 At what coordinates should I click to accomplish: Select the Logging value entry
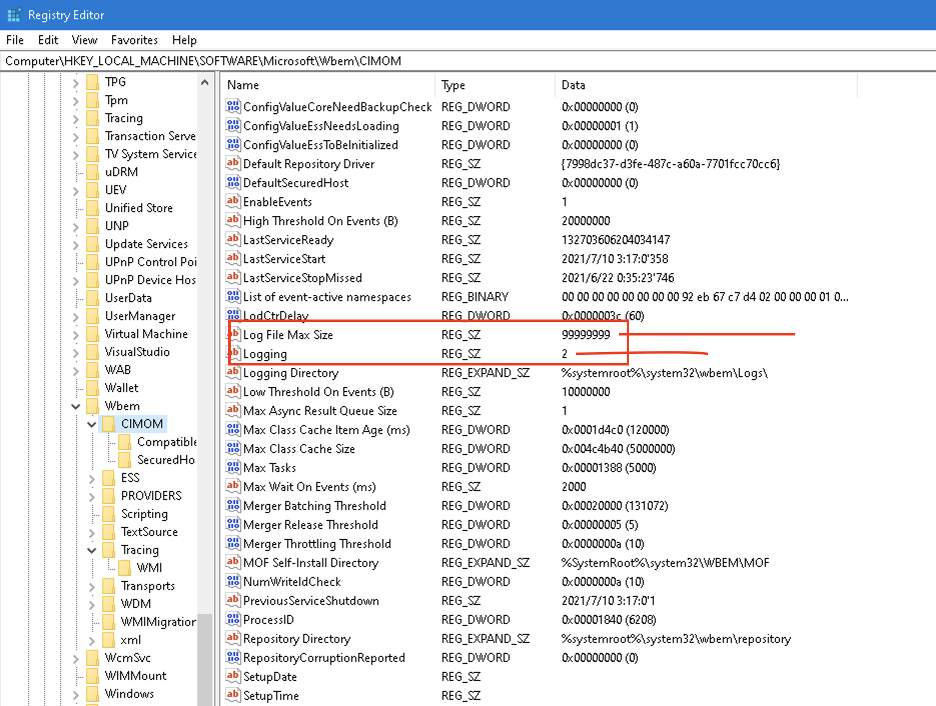(x=265, y=354)
